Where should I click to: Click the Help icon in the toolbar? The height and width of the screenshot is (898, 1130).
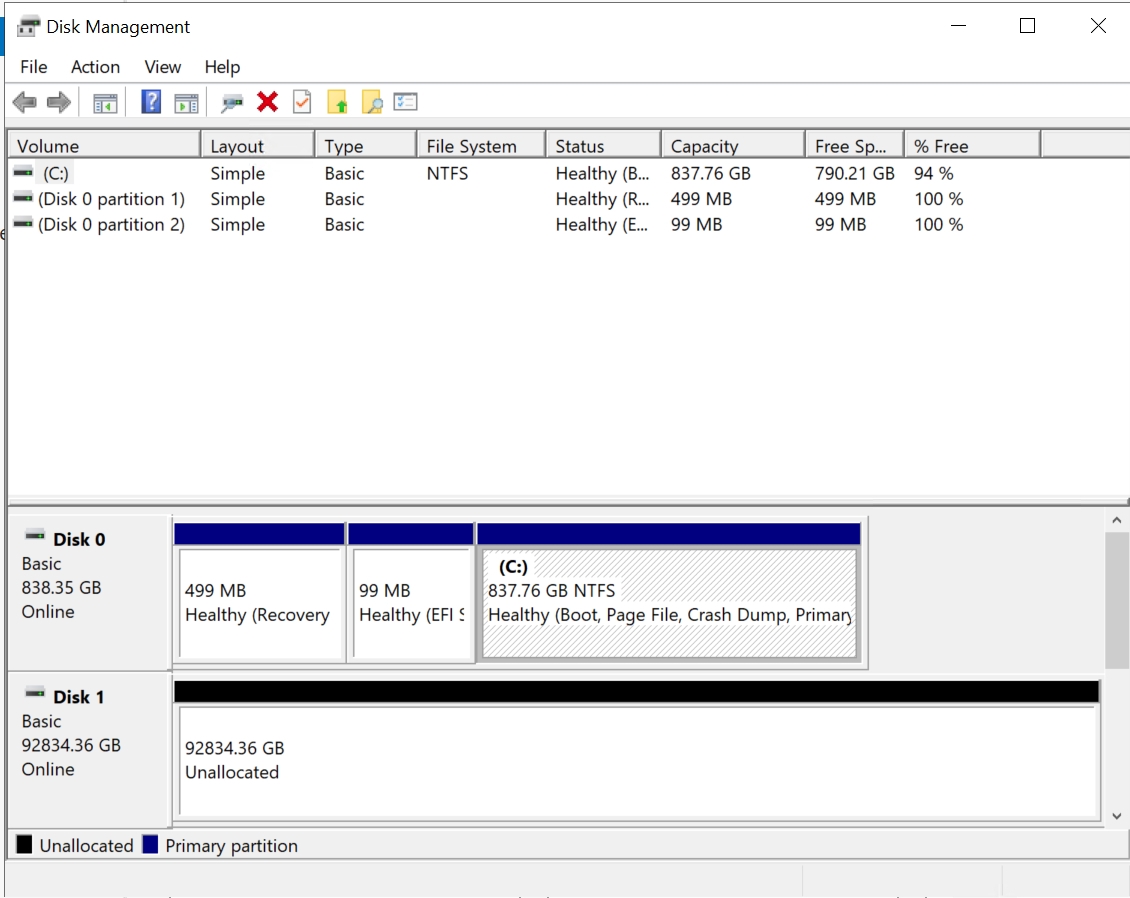point(150,101)
